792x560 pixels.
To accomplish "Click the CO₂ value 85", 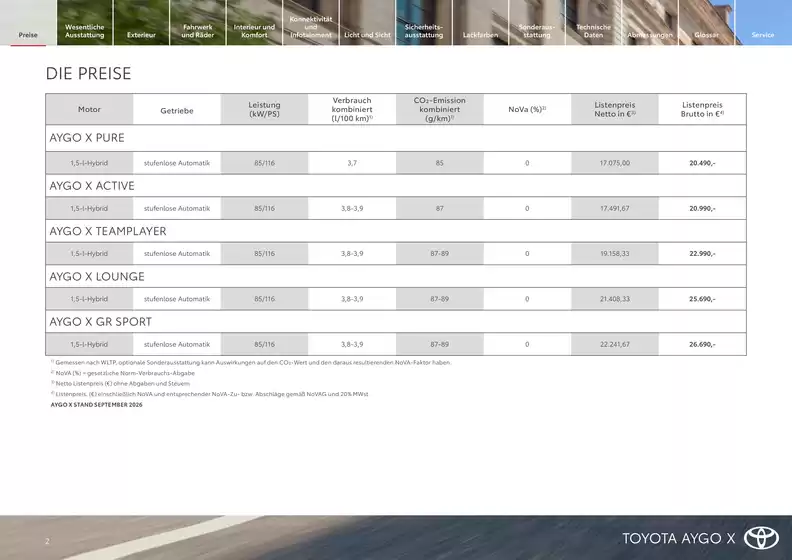I will 439,163.
